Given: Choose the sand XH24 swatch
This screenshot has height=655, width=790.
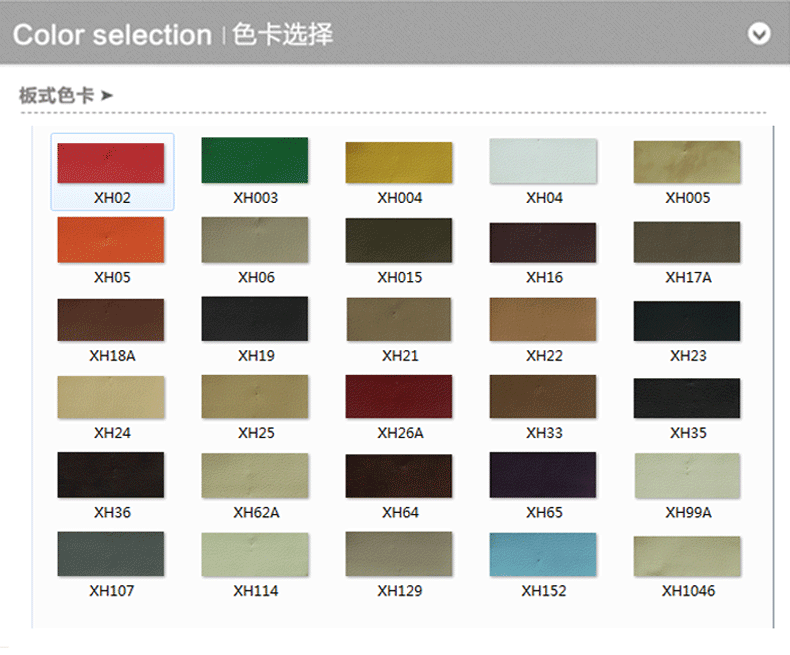Looking at the screenshot, I should pyautogui.click(x=111, y=397).
